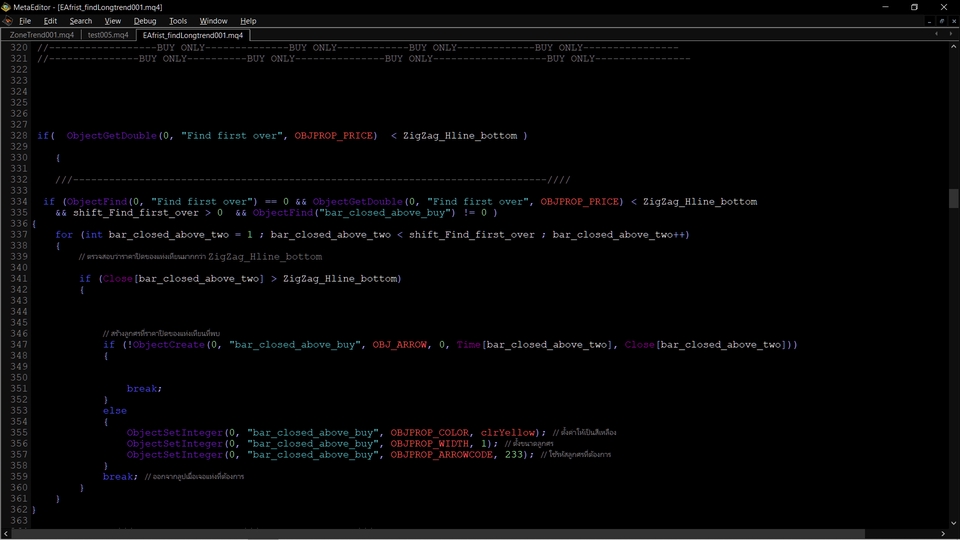Click the MetaEditor app icon in title bar

(7, 7)
